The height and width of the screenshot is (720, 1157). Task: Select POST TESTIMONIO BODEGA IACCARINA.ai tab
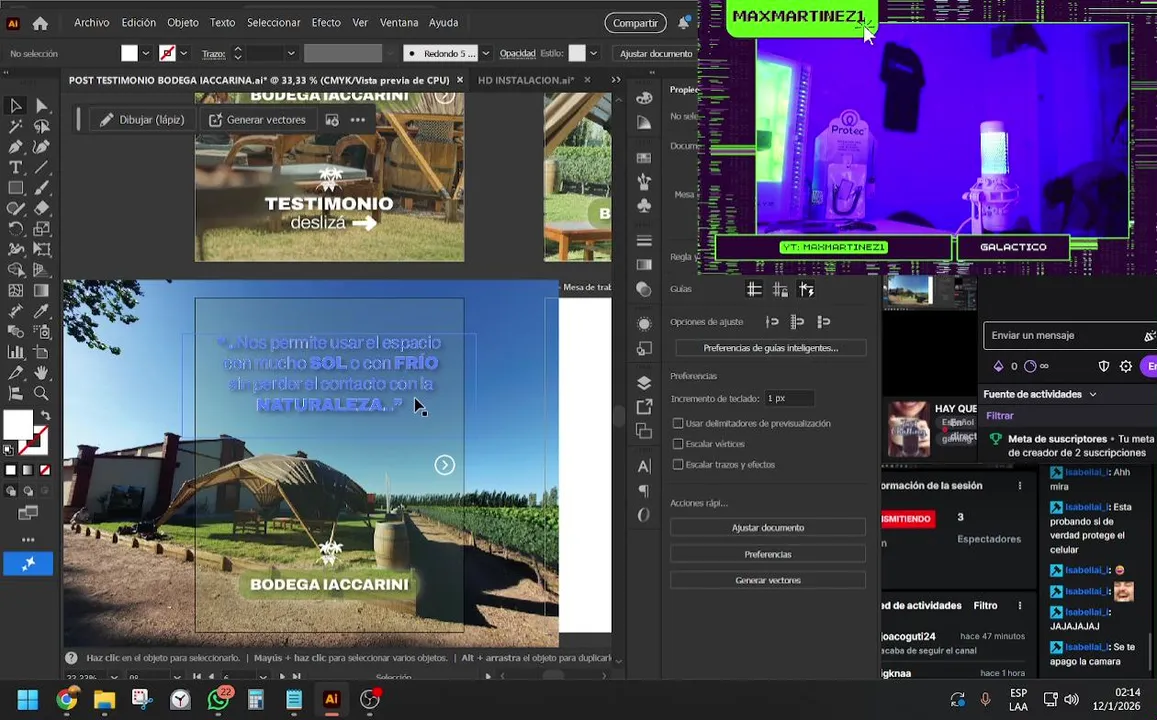click(259, 80)
